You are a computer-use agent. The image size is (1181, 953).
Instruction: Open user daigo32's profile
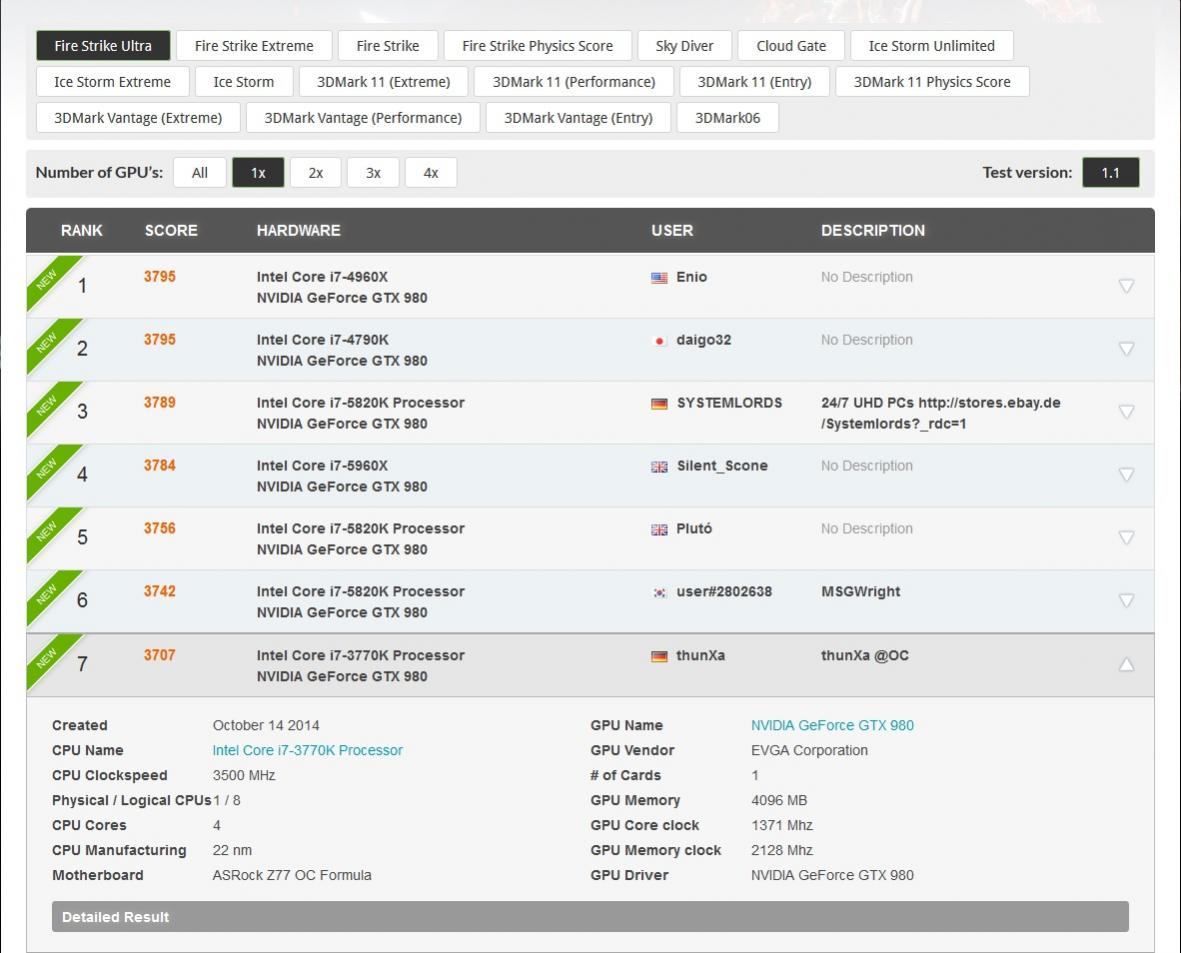pyautogui.click(x=703, y=340)
